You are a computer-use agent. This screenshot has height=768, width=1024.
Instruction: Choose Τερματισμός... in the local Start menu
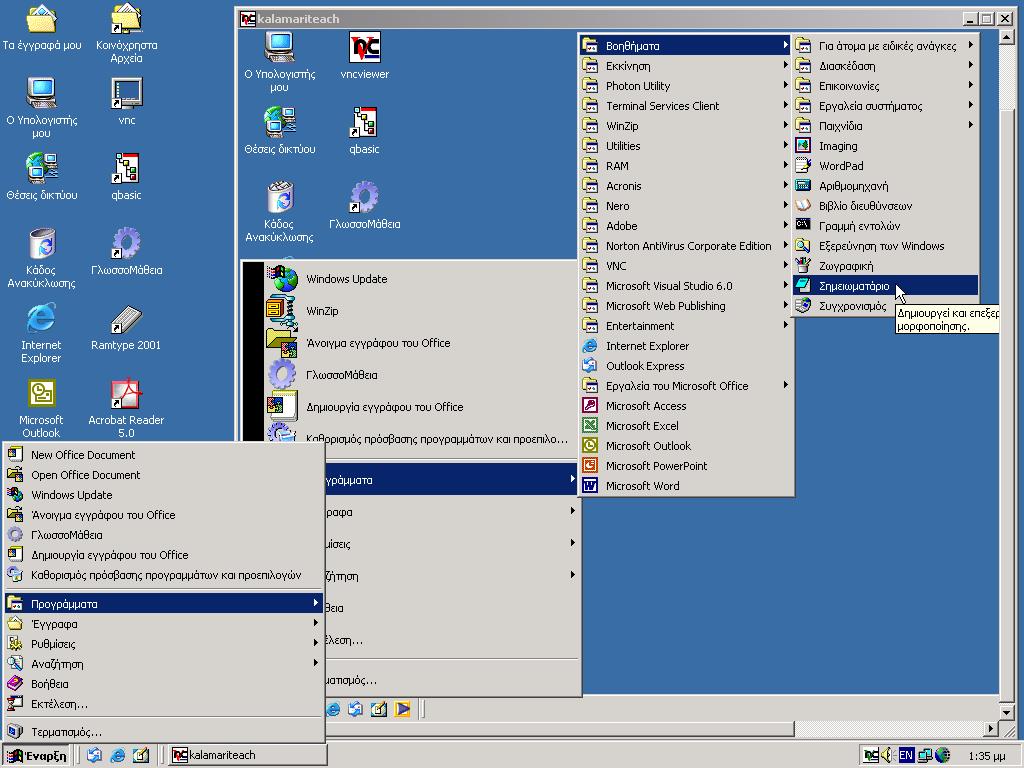(164, 731)
